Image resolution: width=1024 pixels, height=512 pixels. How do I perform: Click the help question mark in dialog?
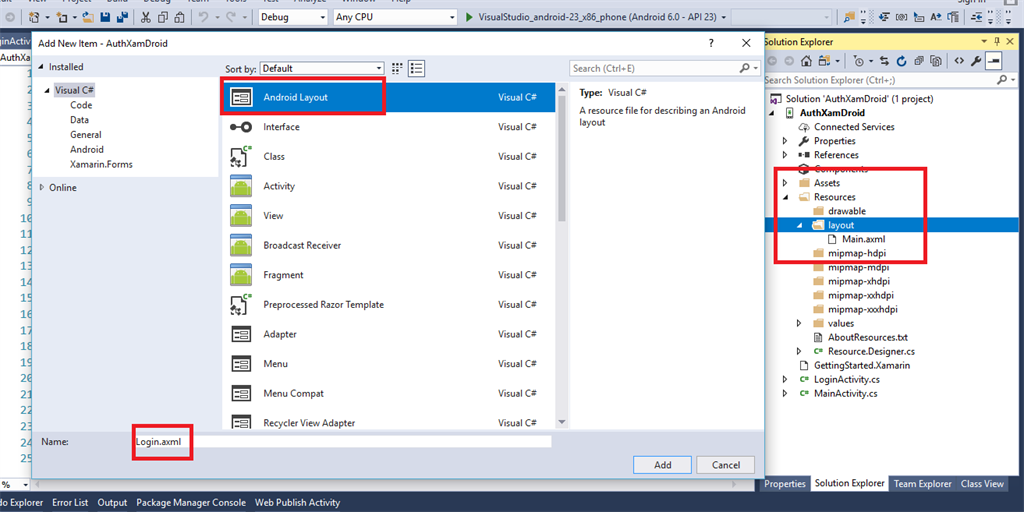[x=711, y=43]
